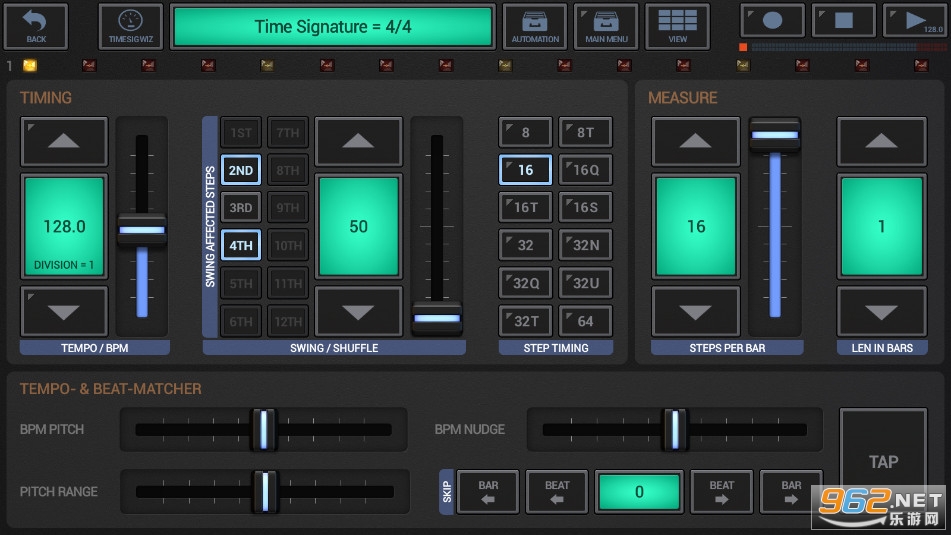Select step timing 16S
This screenshot has width=951, height=535.
point(585,207)
